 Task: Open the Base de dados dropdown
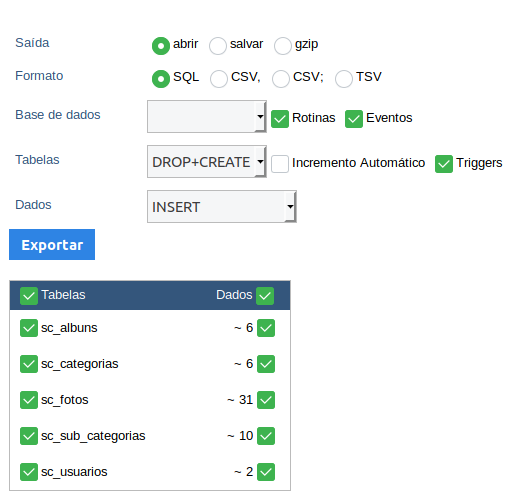[x=207, y=116]
